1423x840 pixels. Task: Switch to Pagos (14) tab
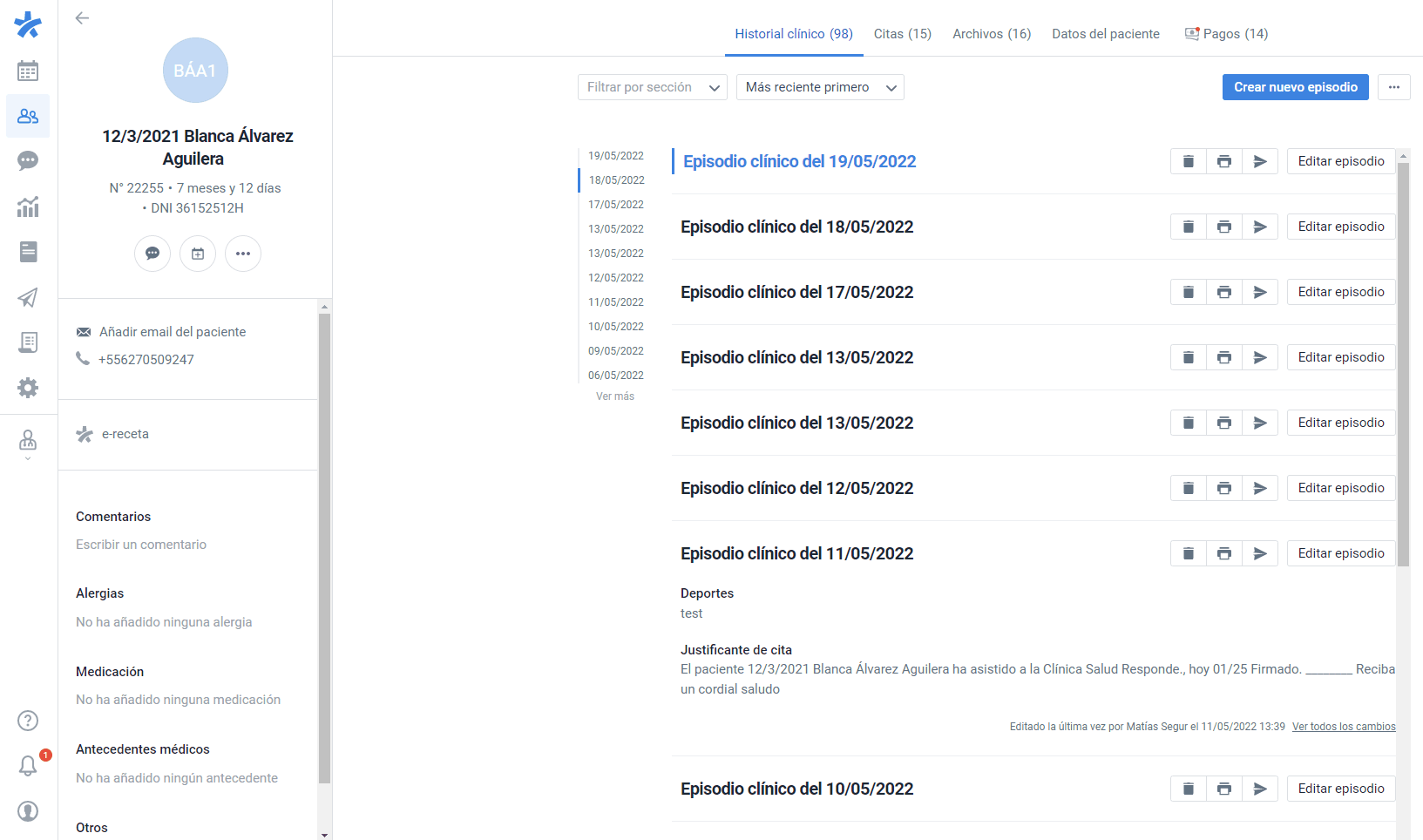click(1226, 34)
